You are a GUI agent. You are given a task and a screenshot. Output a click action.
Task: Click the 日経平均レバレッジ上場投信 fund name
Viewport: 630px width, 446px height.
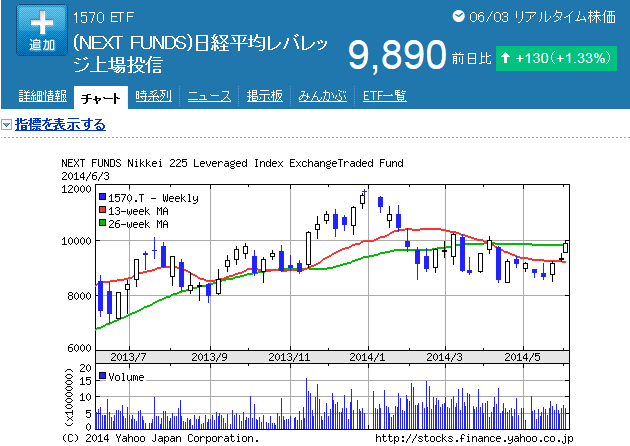[x=200, y=54]
